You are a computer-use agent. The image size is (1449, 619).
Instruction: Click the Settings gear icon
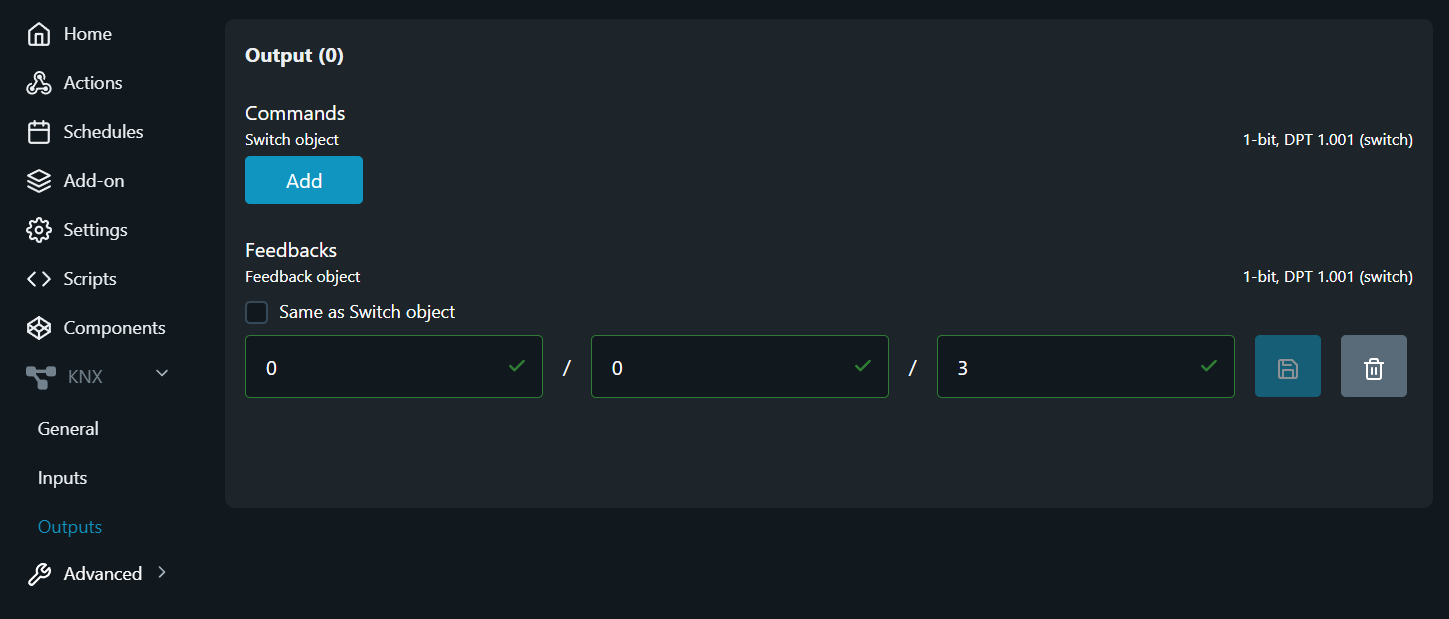point(39,230)
